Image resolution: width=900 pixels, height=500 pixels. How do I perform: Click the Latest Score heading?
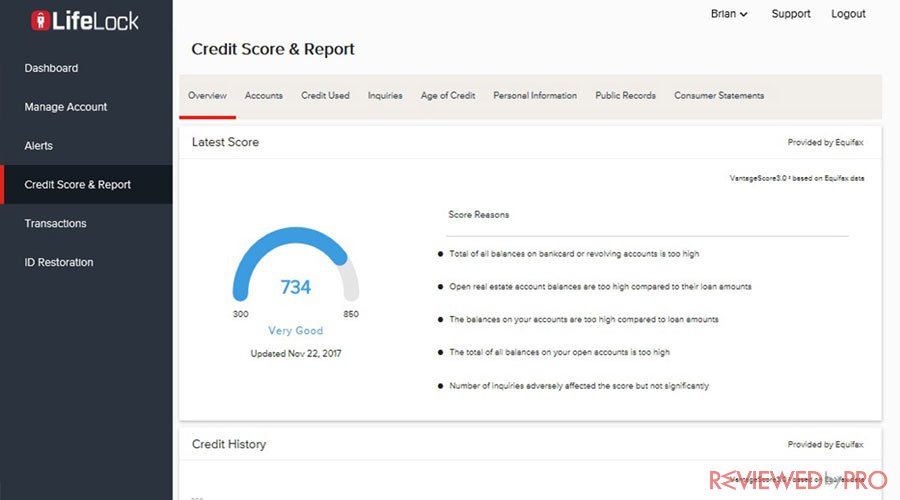point(225,142)
